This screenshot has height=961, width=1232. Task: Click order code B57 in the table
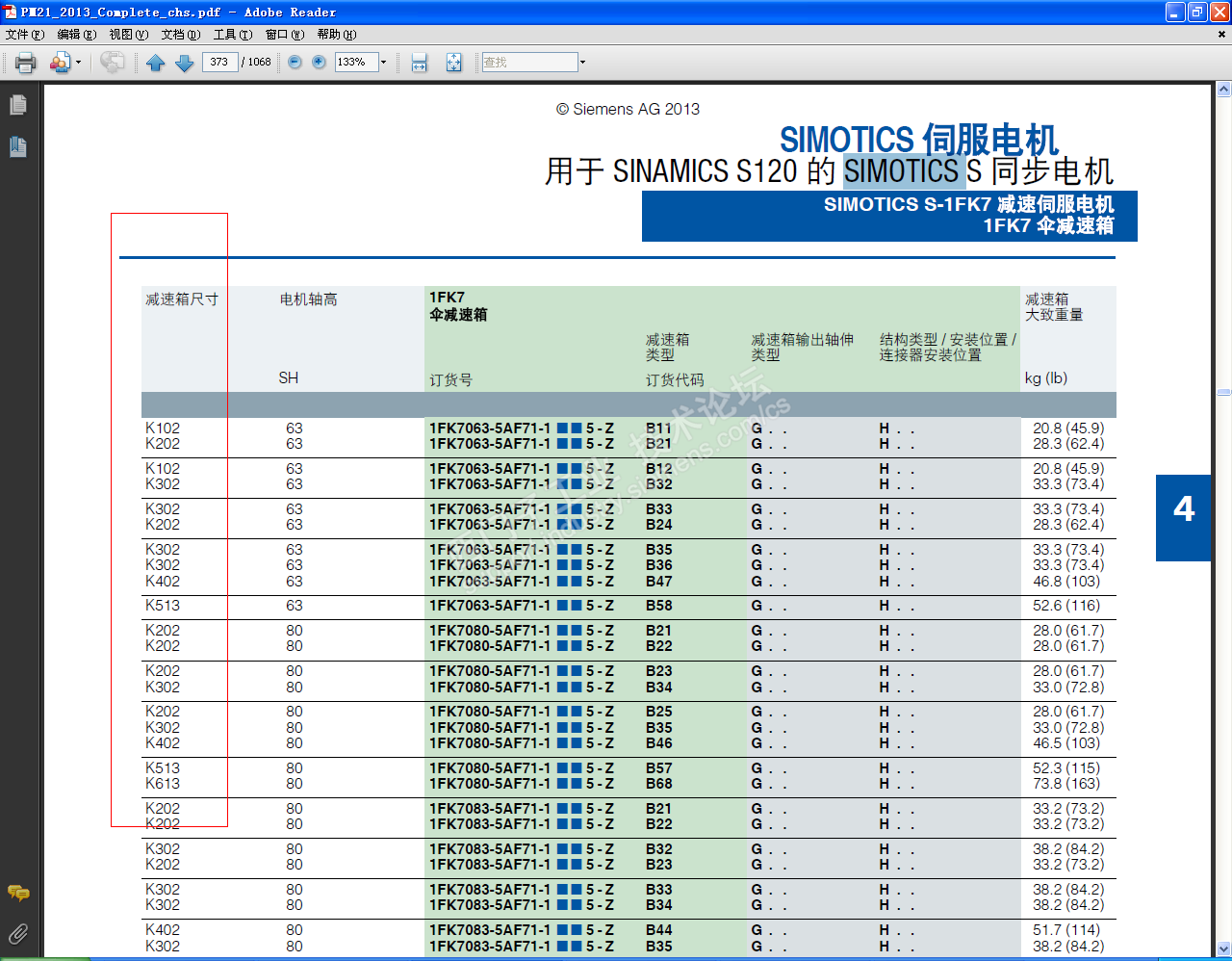[659, 768]
